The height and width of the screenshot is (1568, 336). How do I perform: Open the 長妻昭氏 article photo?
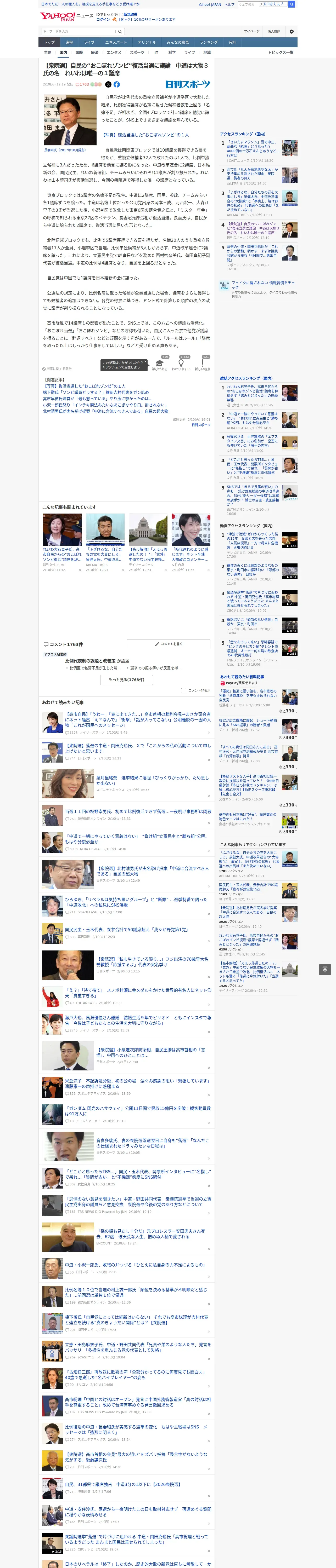(x=70, y=119)
